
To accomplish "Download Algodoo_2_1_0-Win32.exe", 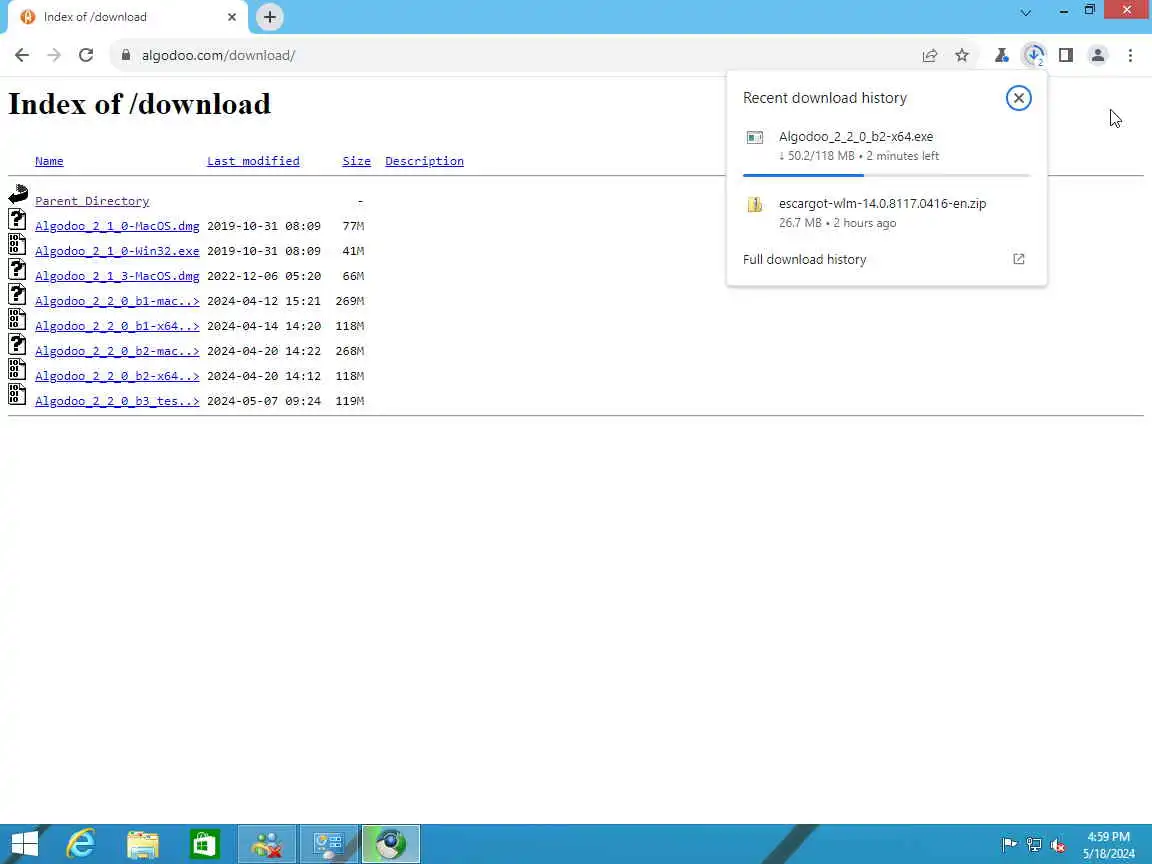I will [x=117, y=251].
